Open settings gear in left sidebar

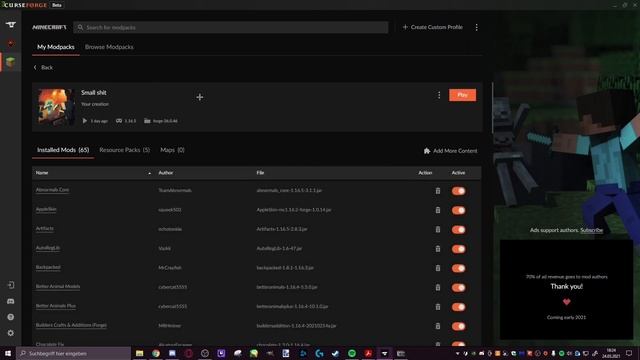(x=11, y=333)
